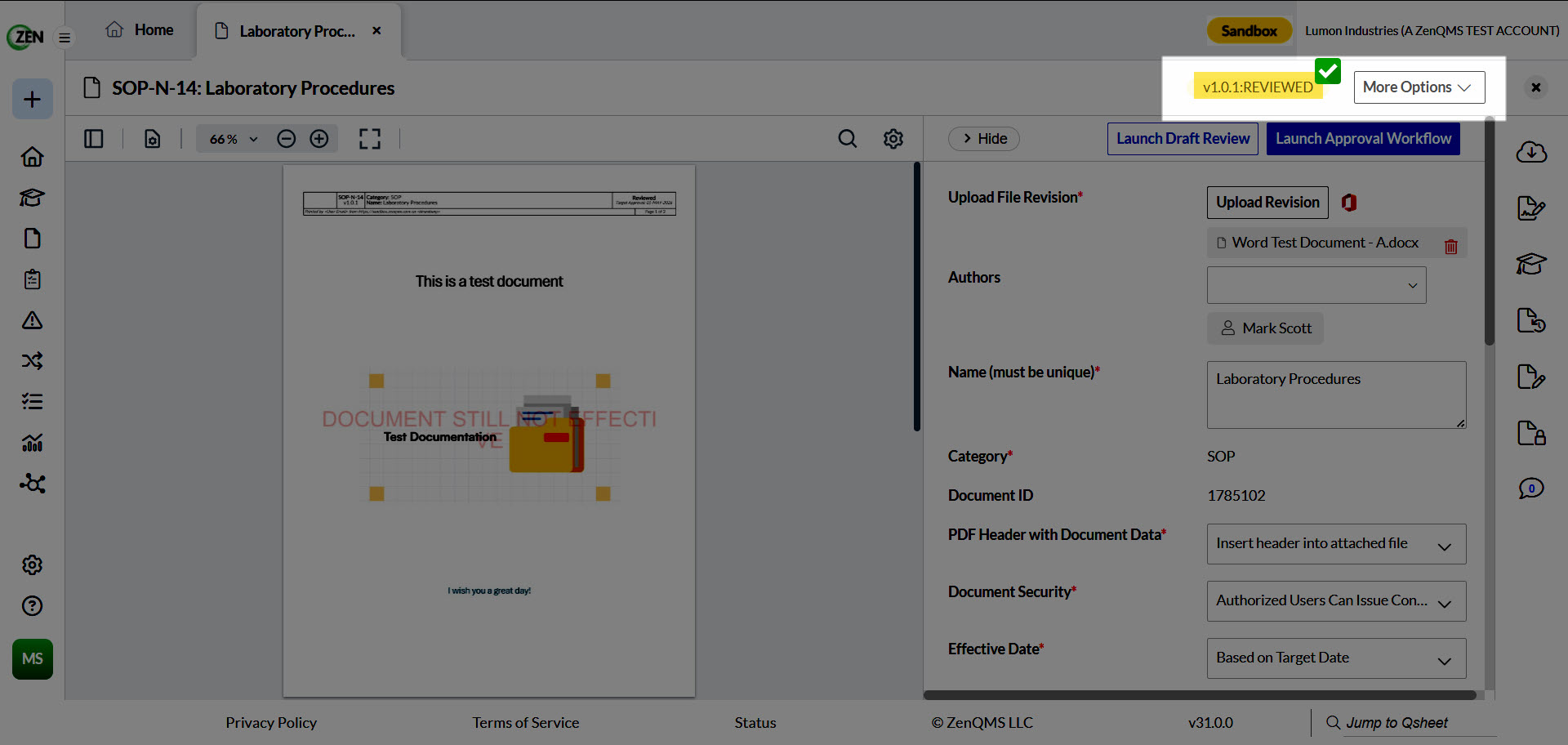The image size is (1568, 745).
Task: Zoom in with the plus icon
Action: pyautogui.click(x=319, y=139)
